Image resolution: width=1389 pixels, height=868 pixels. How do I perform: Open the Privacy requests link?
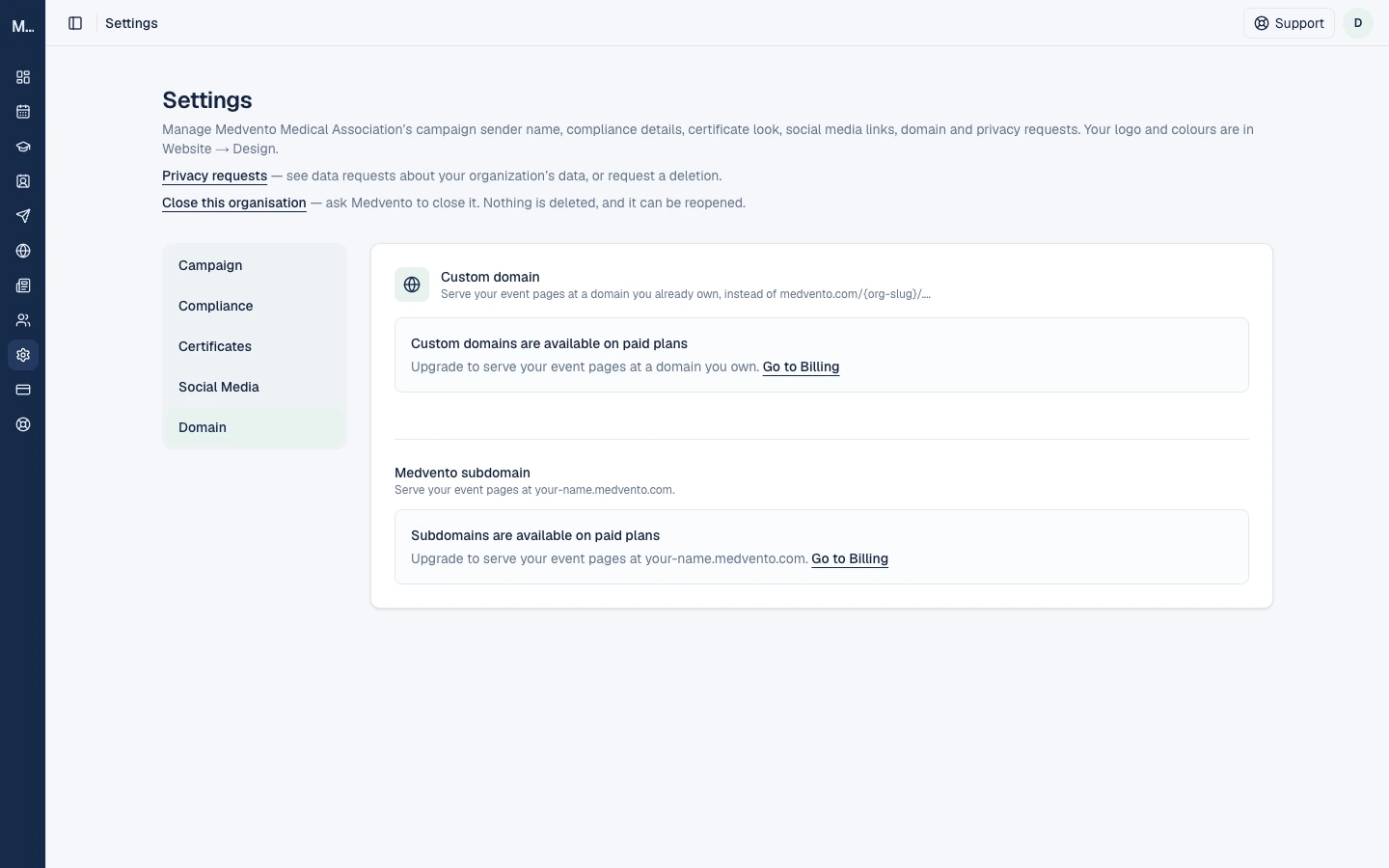click(x=214, y=176)
